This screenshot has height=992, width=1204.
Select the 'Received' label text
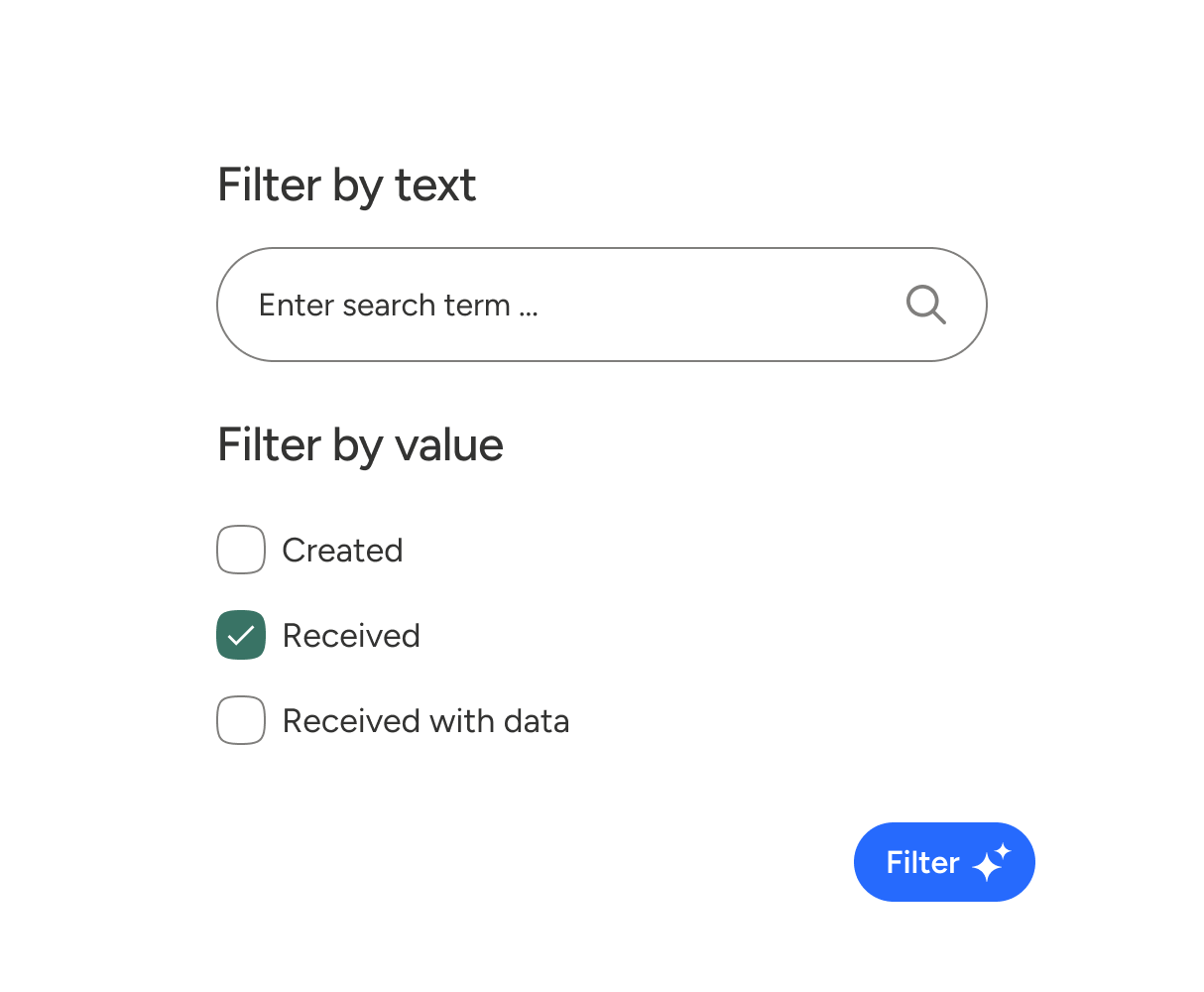[351, 636]
